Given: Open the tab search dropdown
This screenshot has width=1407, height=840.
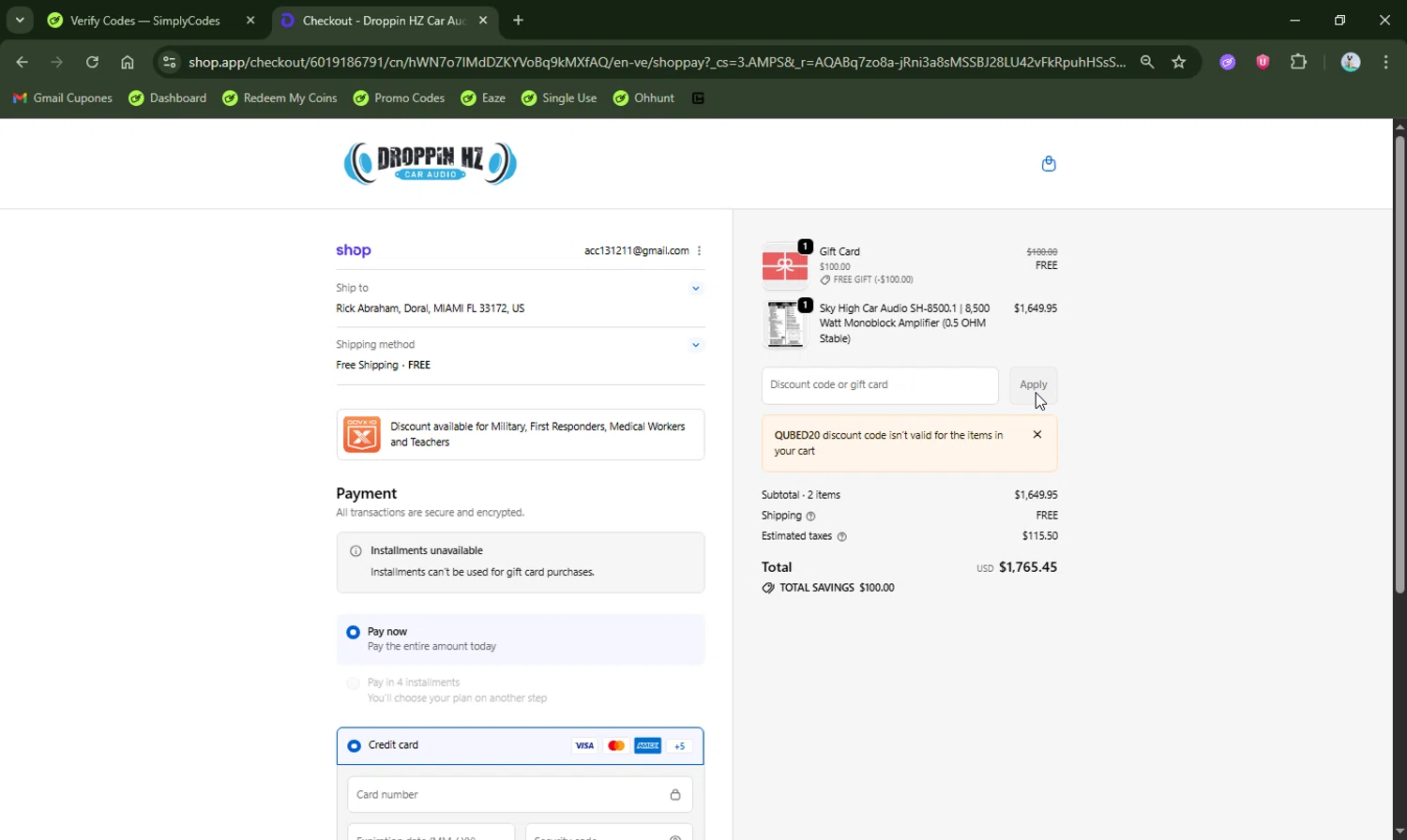Looking at the screenshot, I should click(x=20, y=21).
